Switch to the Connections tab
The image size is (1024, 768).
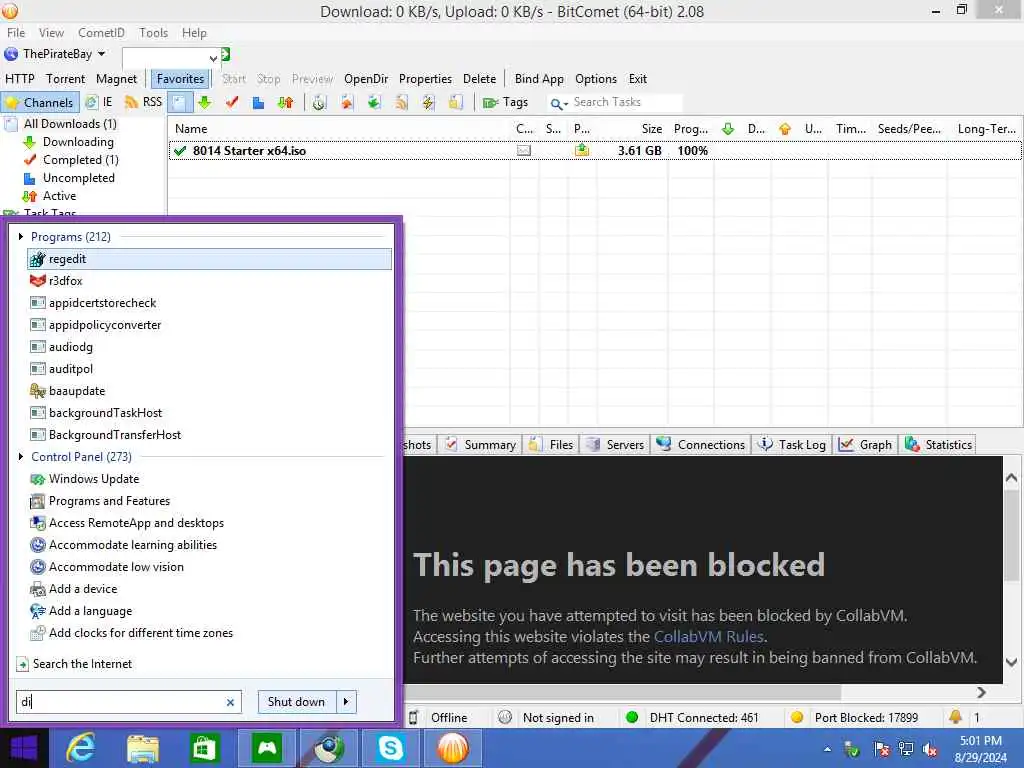pyautogui.click(x=702, y=445)
